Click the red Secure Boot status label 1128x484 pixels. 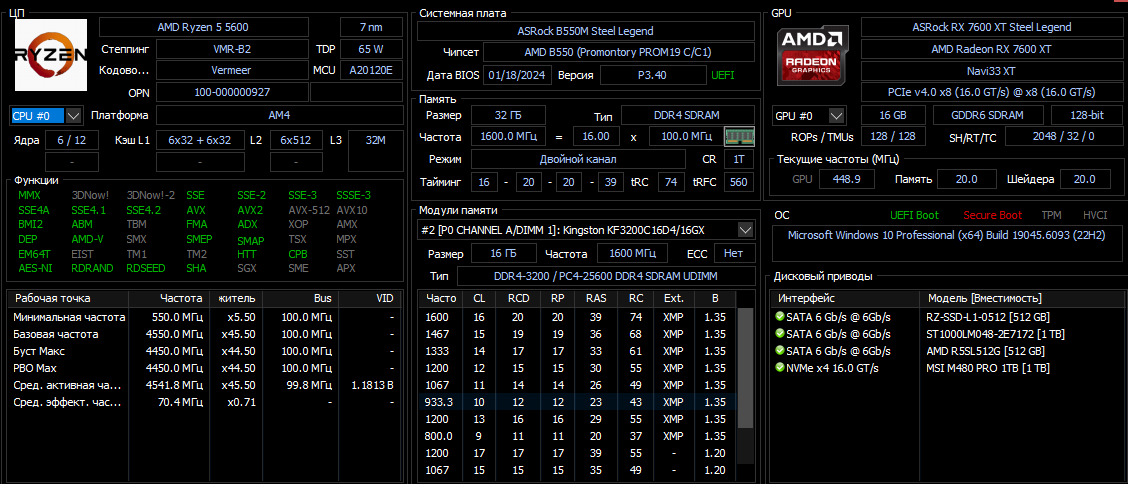coord(993,215)
